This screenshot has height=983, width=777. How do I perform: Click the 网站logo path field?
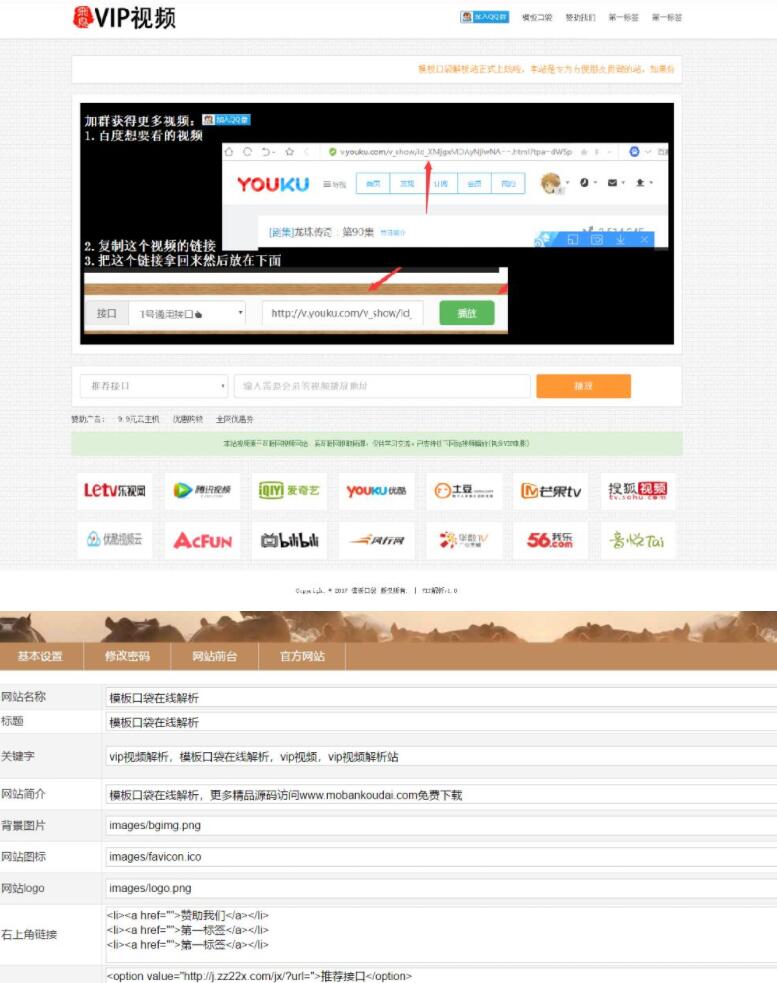(x=441, y=888)
